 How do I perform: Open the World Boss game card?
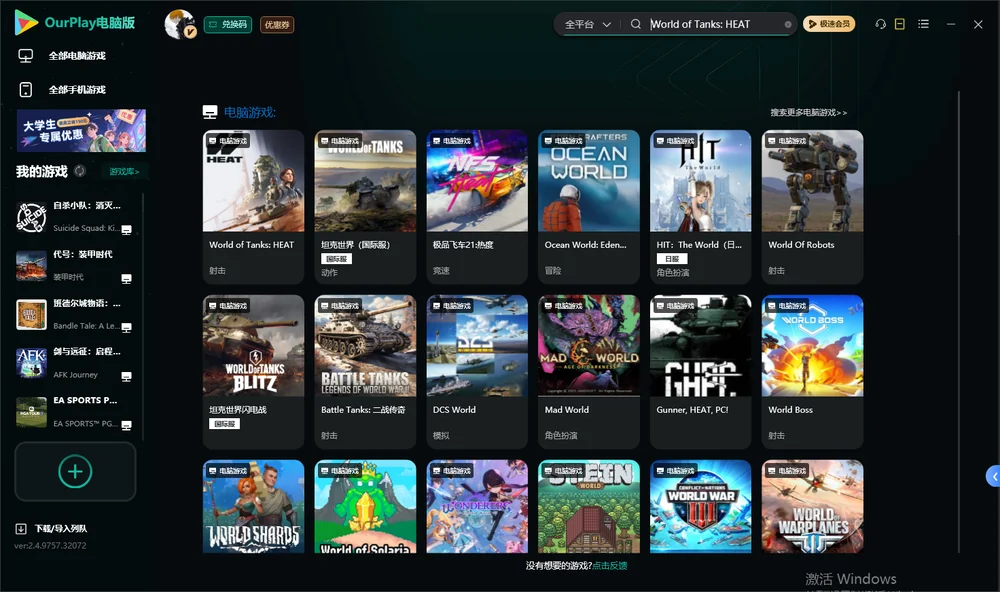[x=812, y=372]
